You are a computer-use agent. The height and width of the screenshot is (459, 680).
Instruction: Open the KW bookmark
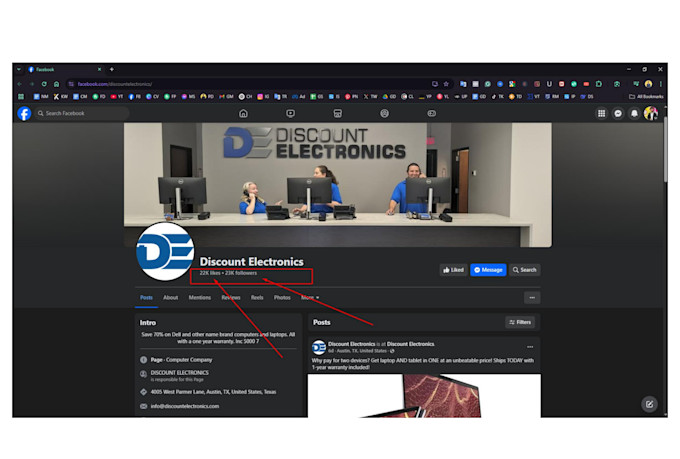coord(61,97)
